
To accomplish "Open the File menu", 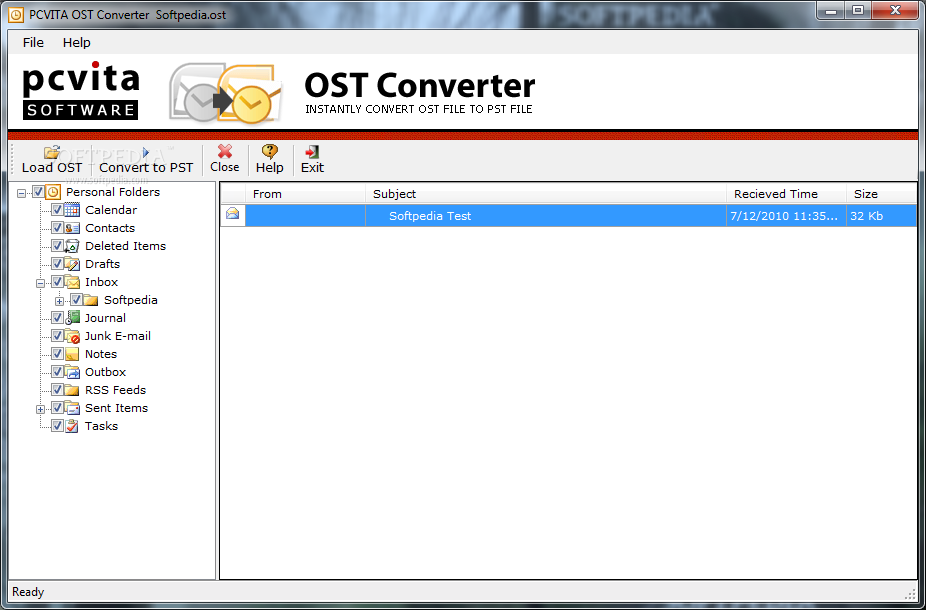I will [33, 43].
